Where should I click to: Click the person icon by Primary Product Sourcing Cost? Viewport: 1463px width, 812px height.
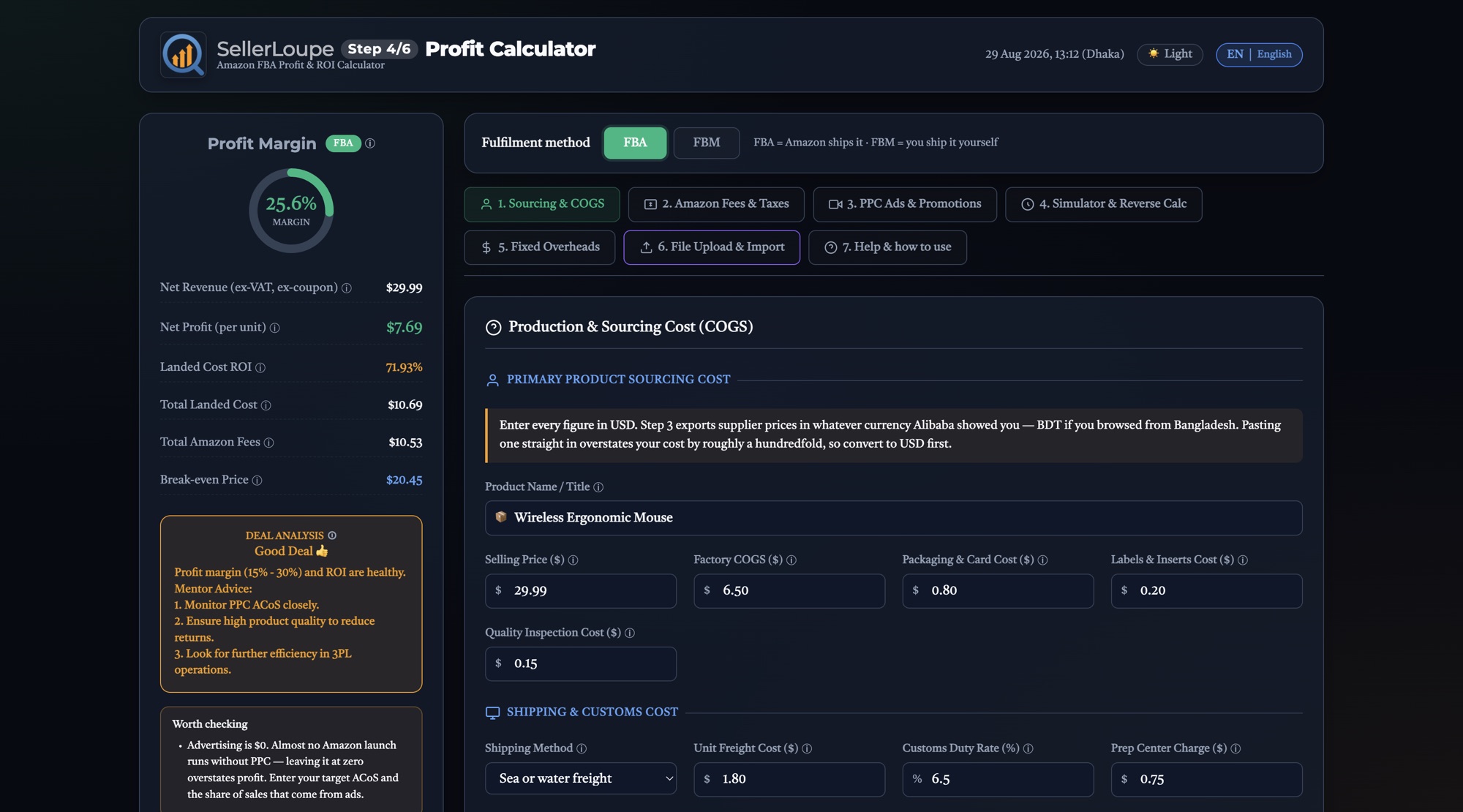tap(492, 380)
